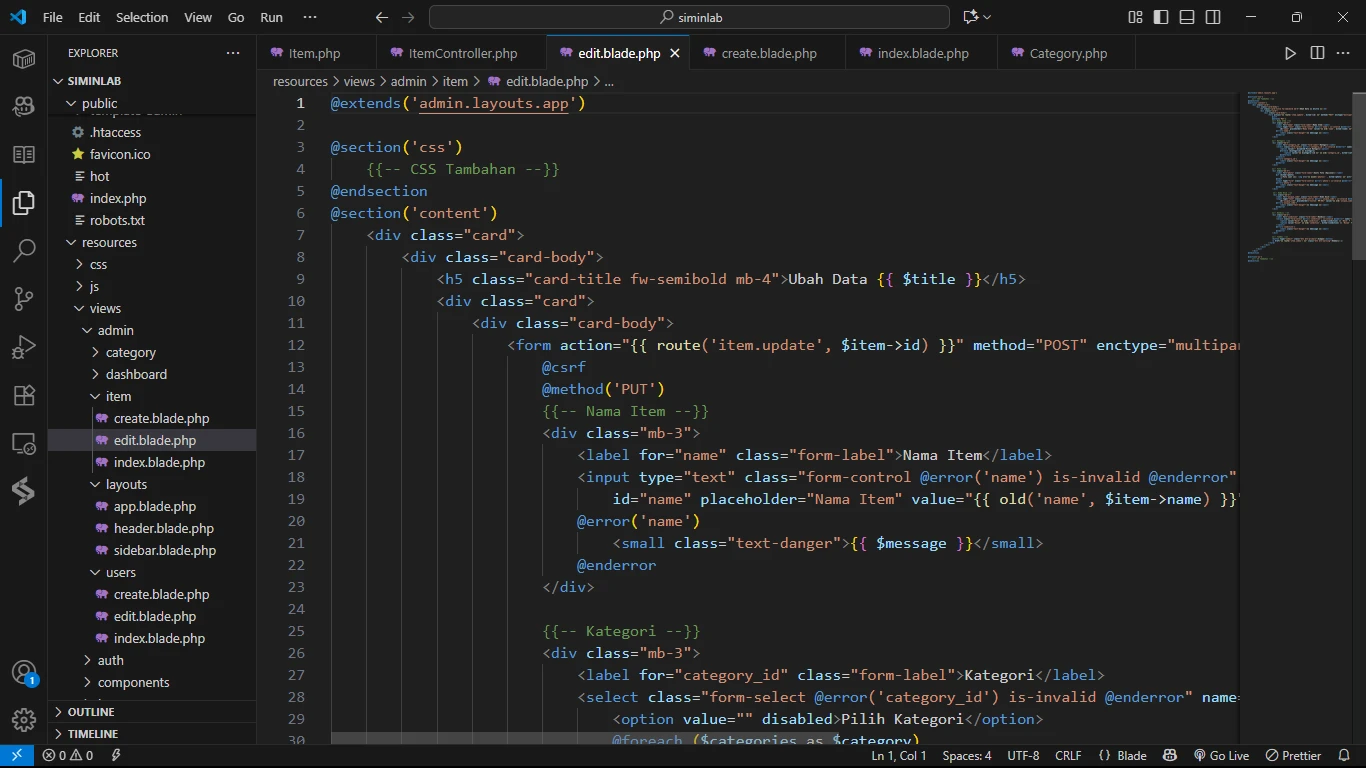Open the Search view in activity bar
This screenshot has height=768, width=1366.
pyautogui.click(x=24, y=250)
